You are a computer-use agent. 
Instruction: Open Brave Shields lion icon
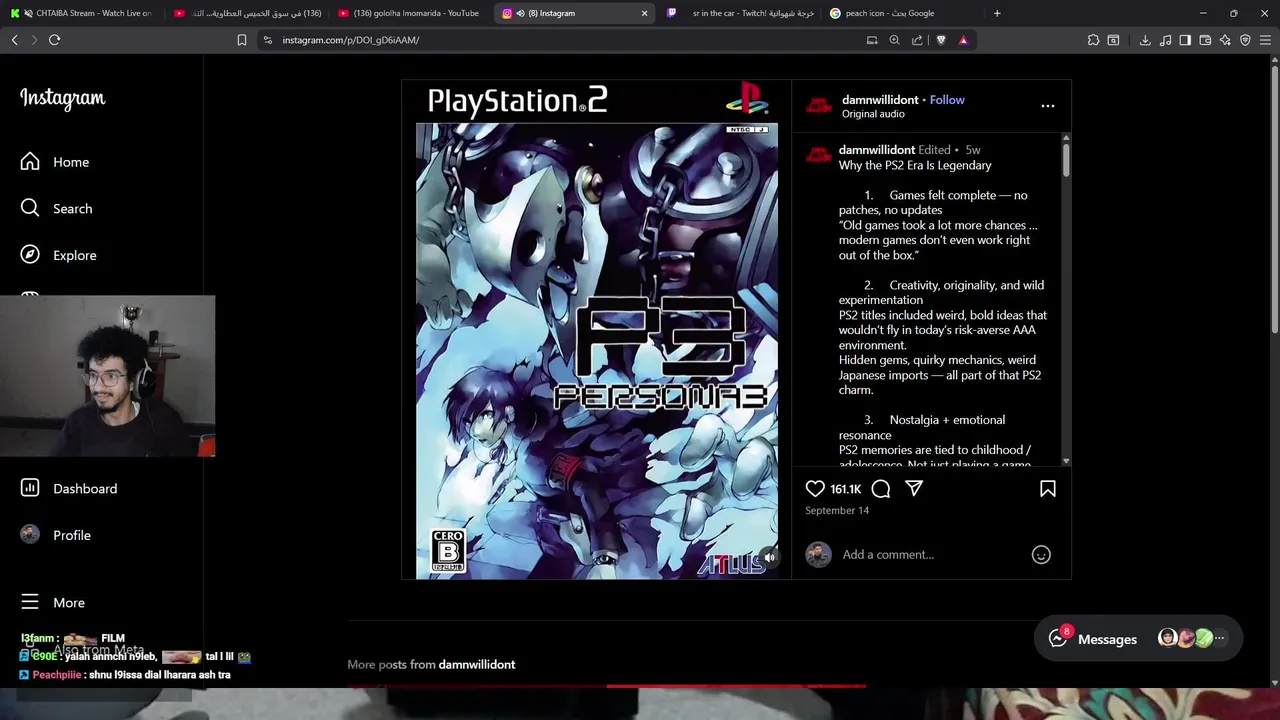(941, 40)
